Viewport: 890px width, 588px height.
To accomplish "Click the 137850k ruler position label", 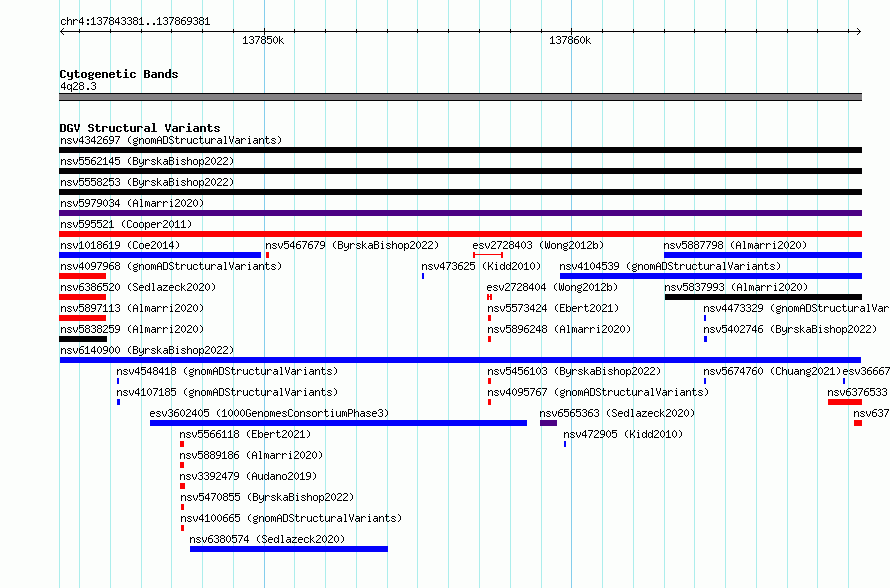I will pyautogui.click(x=263, y=40).
